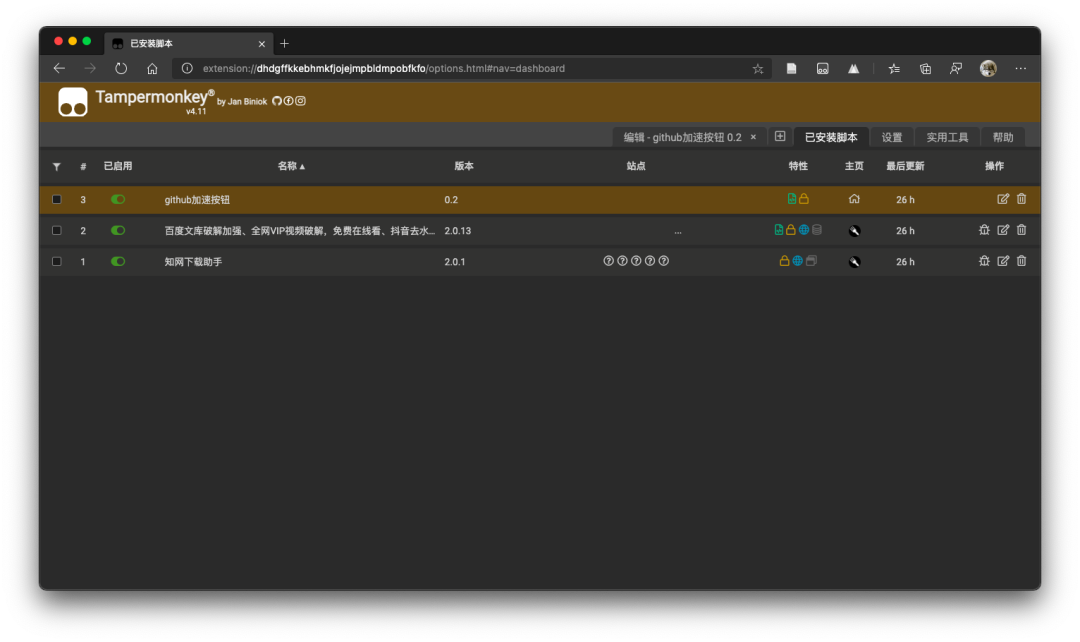This screenshot has width=1080, height=642.
Task: Disable the 百度文库破解加强 script toggle
Action: click(118, 230)
